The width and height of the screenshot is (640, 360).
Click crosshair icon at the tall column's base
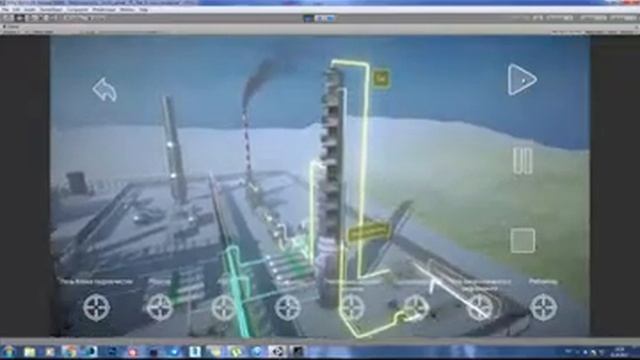click(x=352, y=307)
